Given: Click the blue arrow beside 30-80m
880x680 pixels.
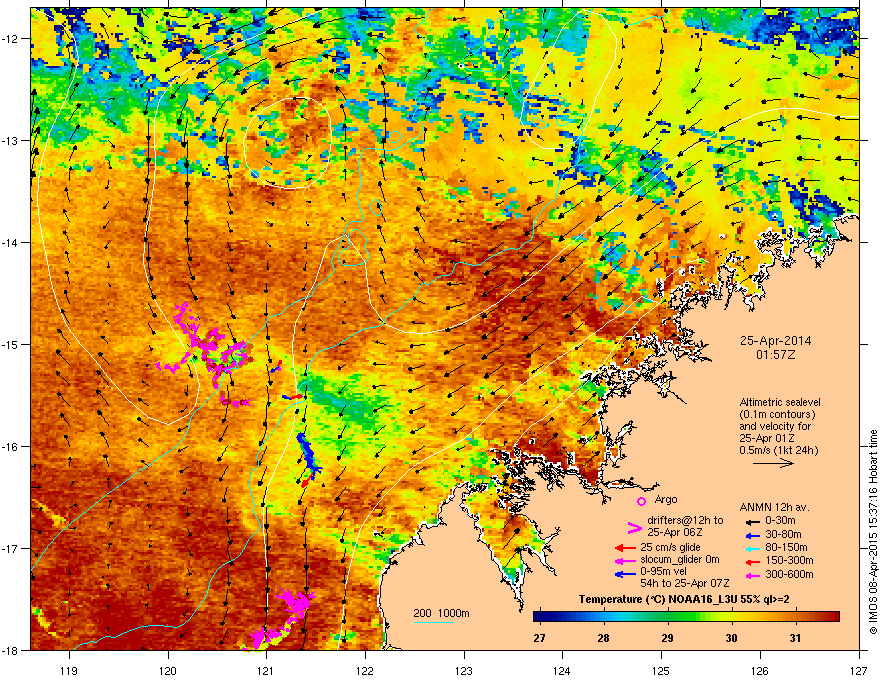Looking at the screenshot, I should click(751, 535).
